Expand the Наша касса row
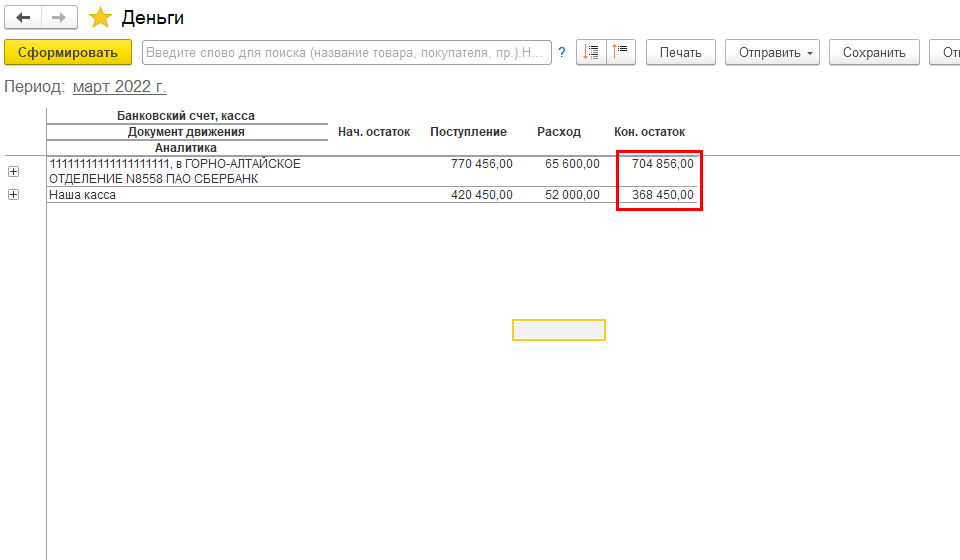This screenshot has height=560, width=960. click(13, 195)
